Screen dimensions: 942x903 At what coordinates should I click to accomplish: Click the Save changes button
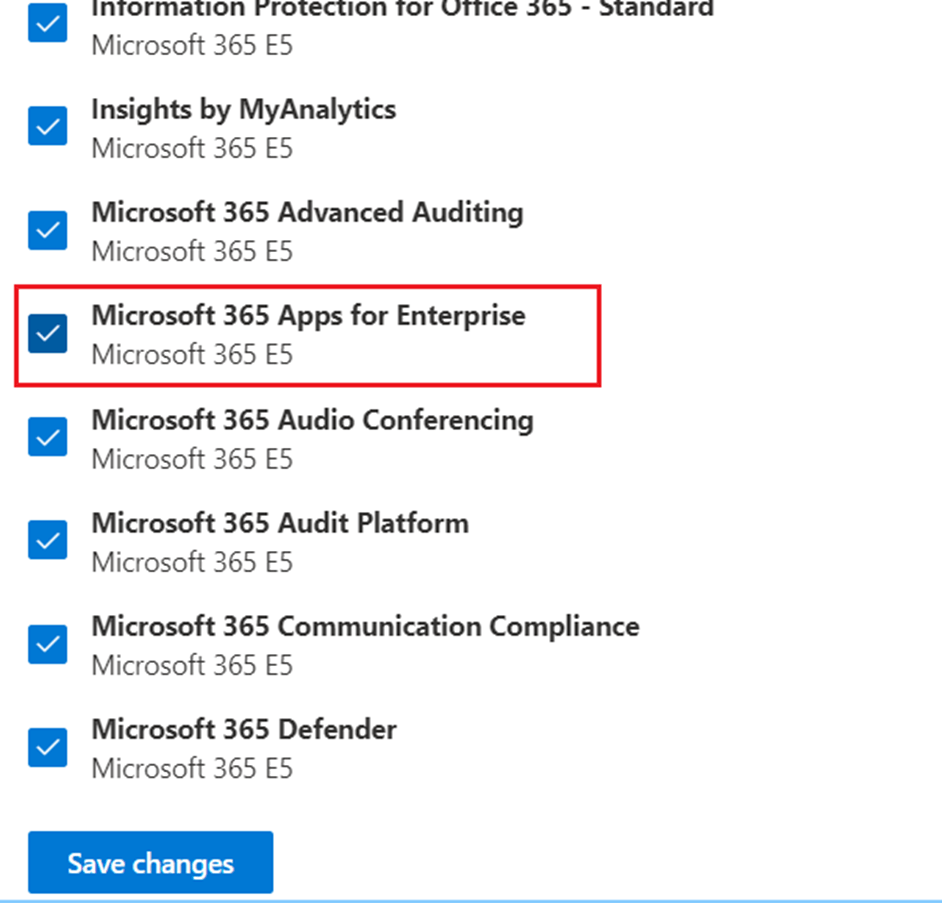click(x=150, y=863)
